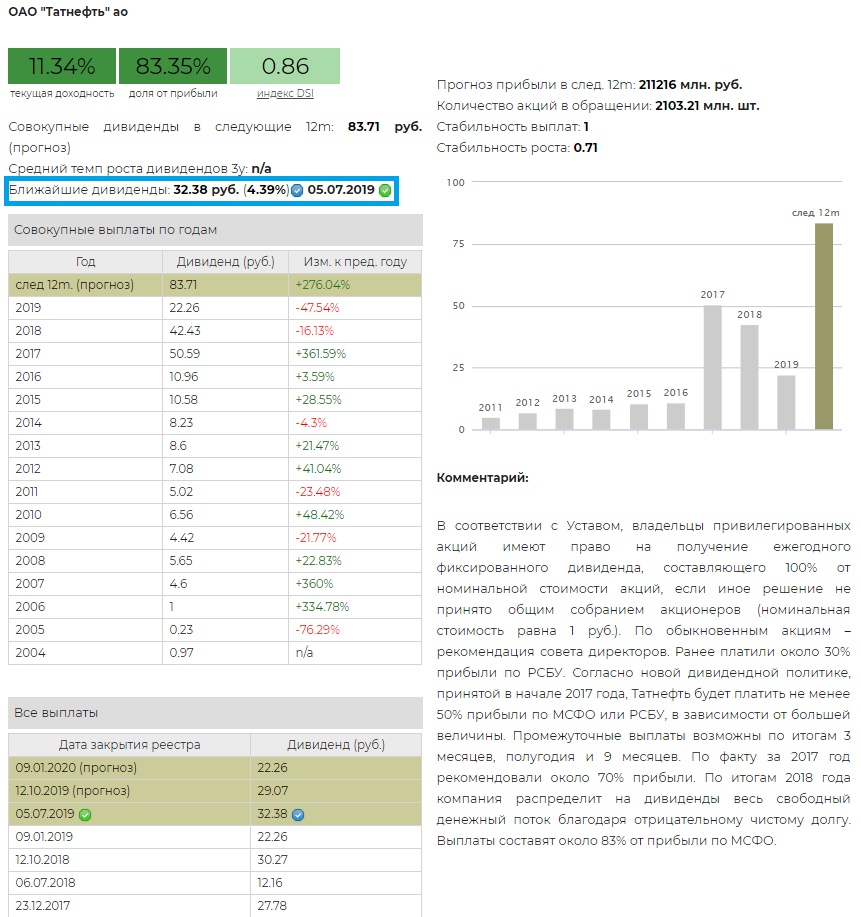This screenshot has width=861, height=917.
Task: Click the 2017 bar in dividend chart
Action: click(713, 367)
